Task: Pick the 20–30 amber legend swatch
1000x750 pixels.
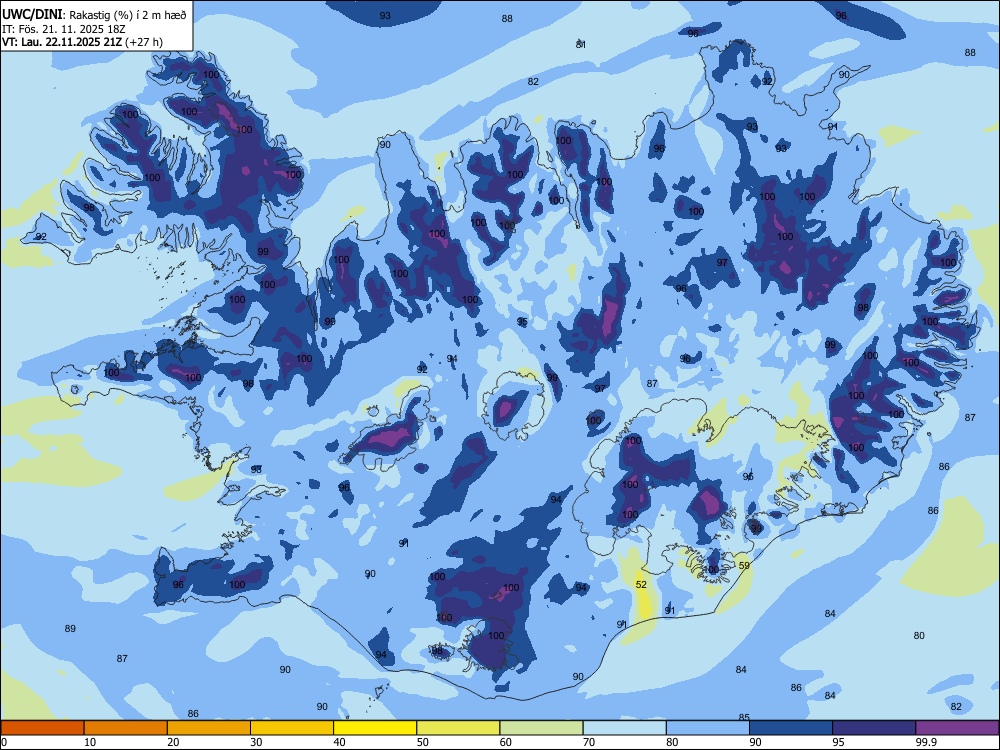Action: [x=209, y=728]
